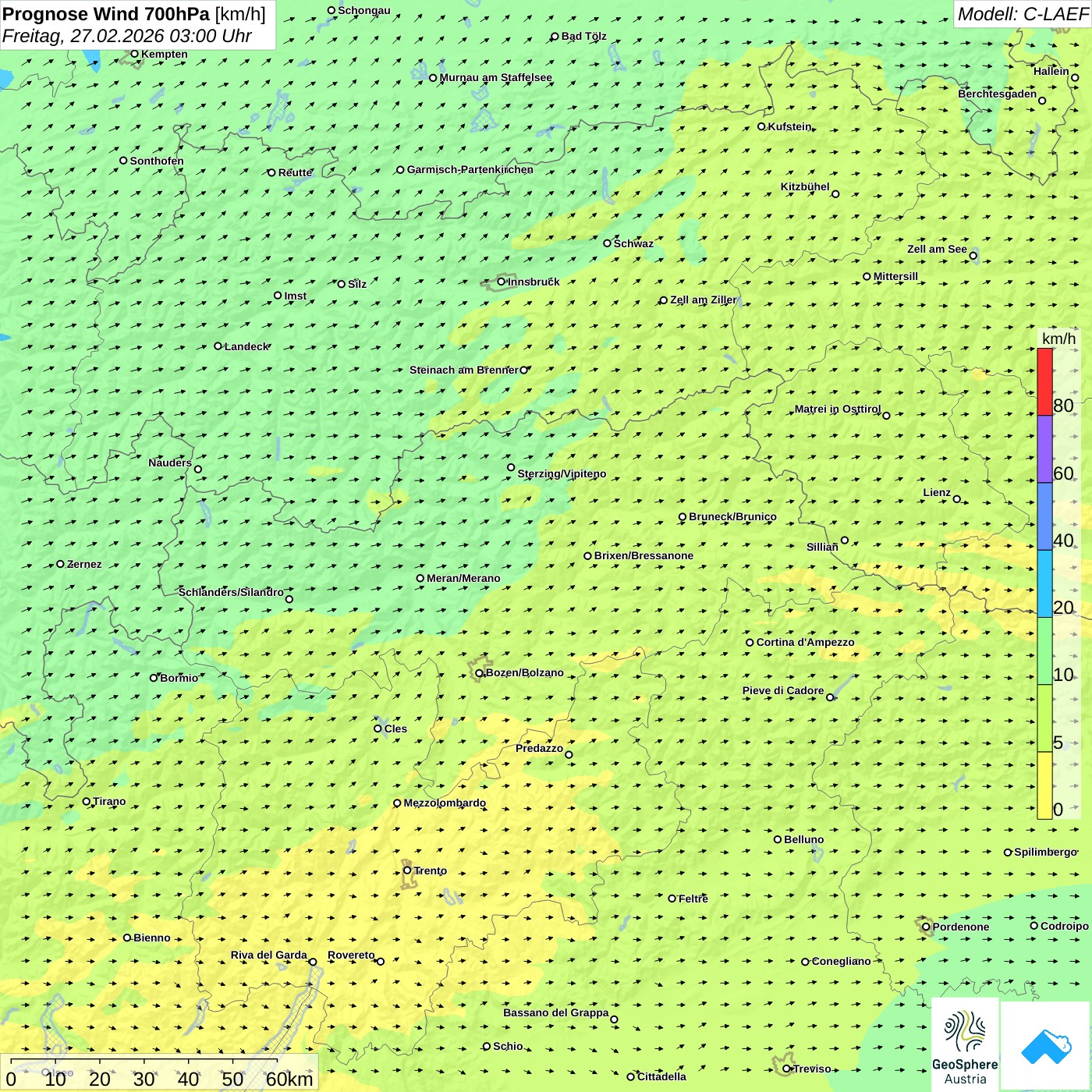Click the Treviso city marker

tap(787, 1069)
